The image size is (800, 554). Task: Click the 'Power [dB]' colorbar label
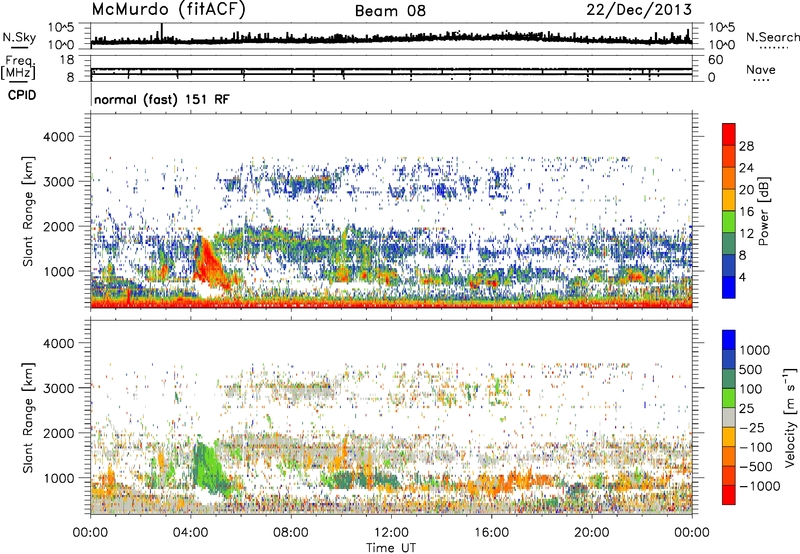pyautogui.click(x=764, y=211)
